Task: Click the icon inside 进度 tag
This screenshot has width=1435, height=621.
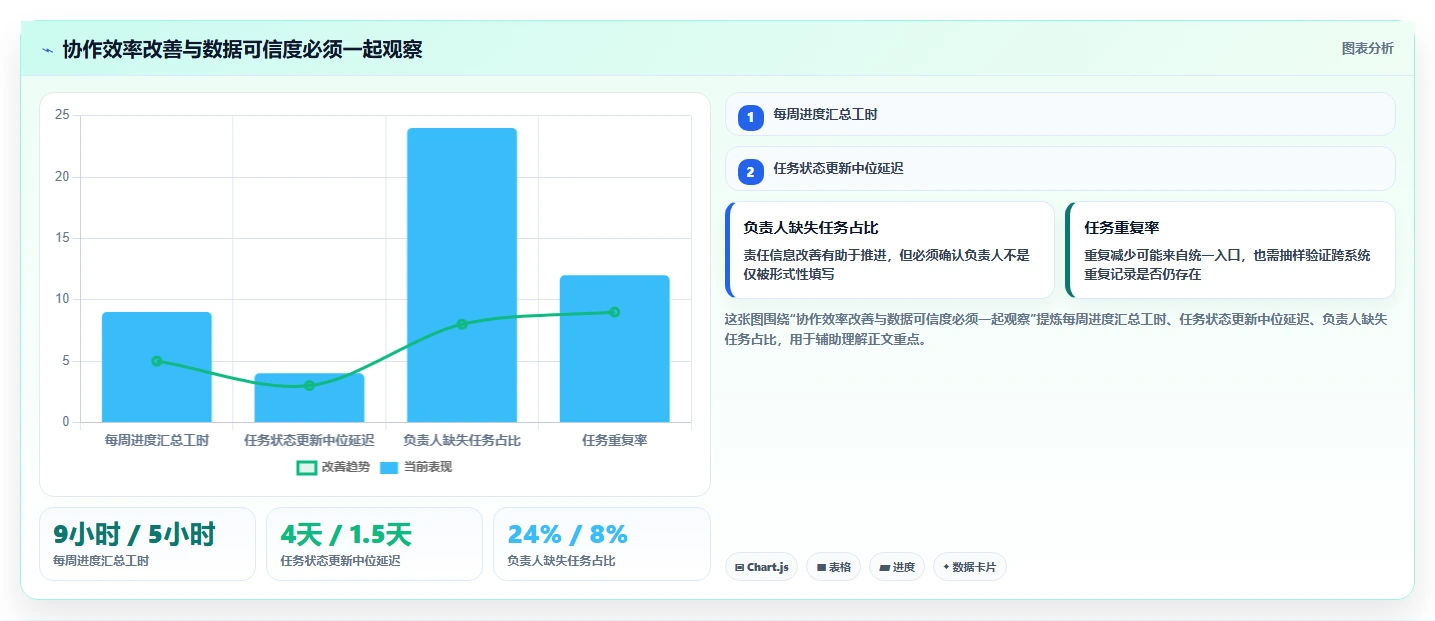Action: (884, 567)
